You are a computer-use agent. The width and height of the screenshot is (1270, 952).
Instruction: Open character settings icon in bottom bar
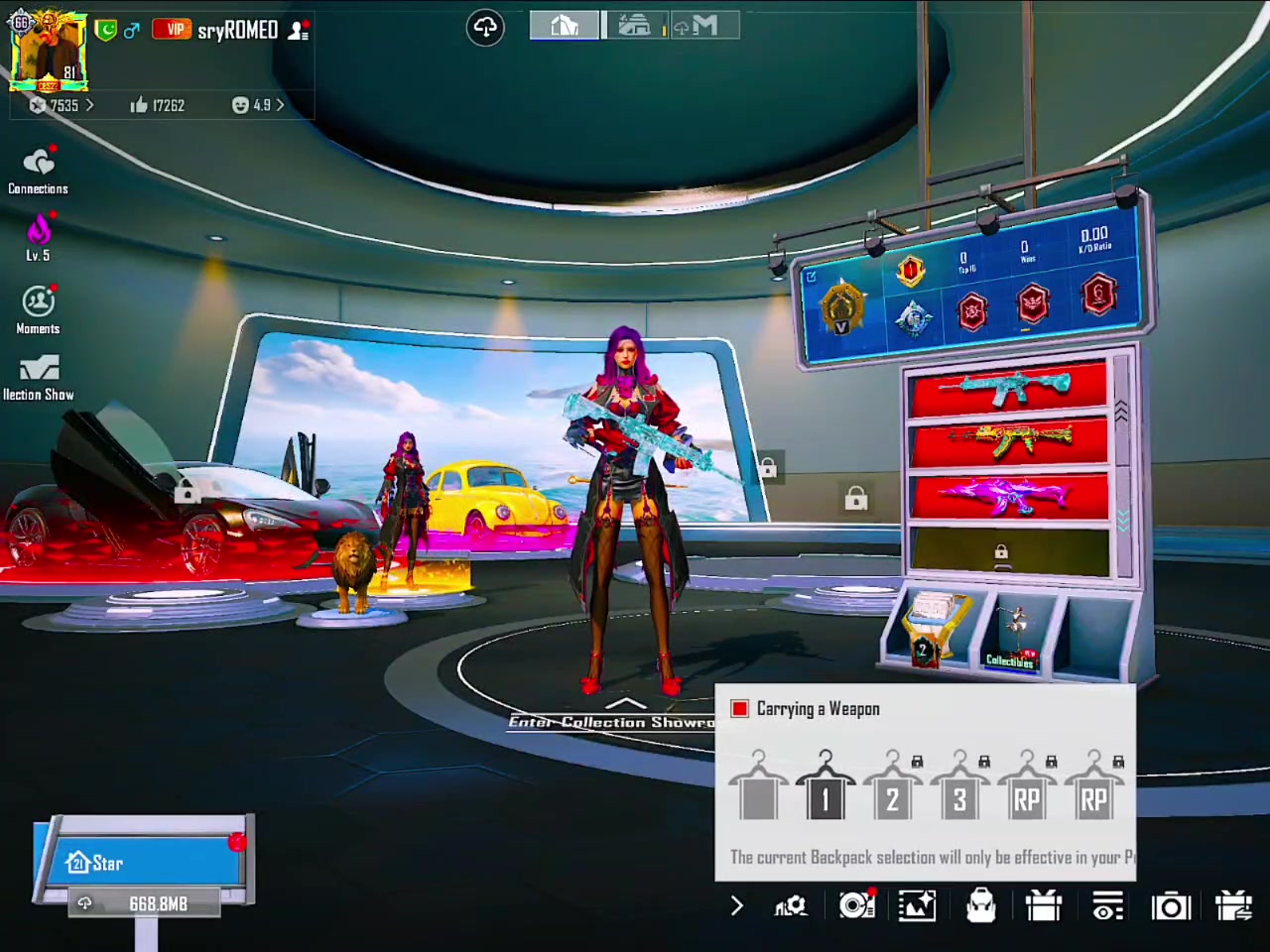pyautogui.click(x=791, y=905)
